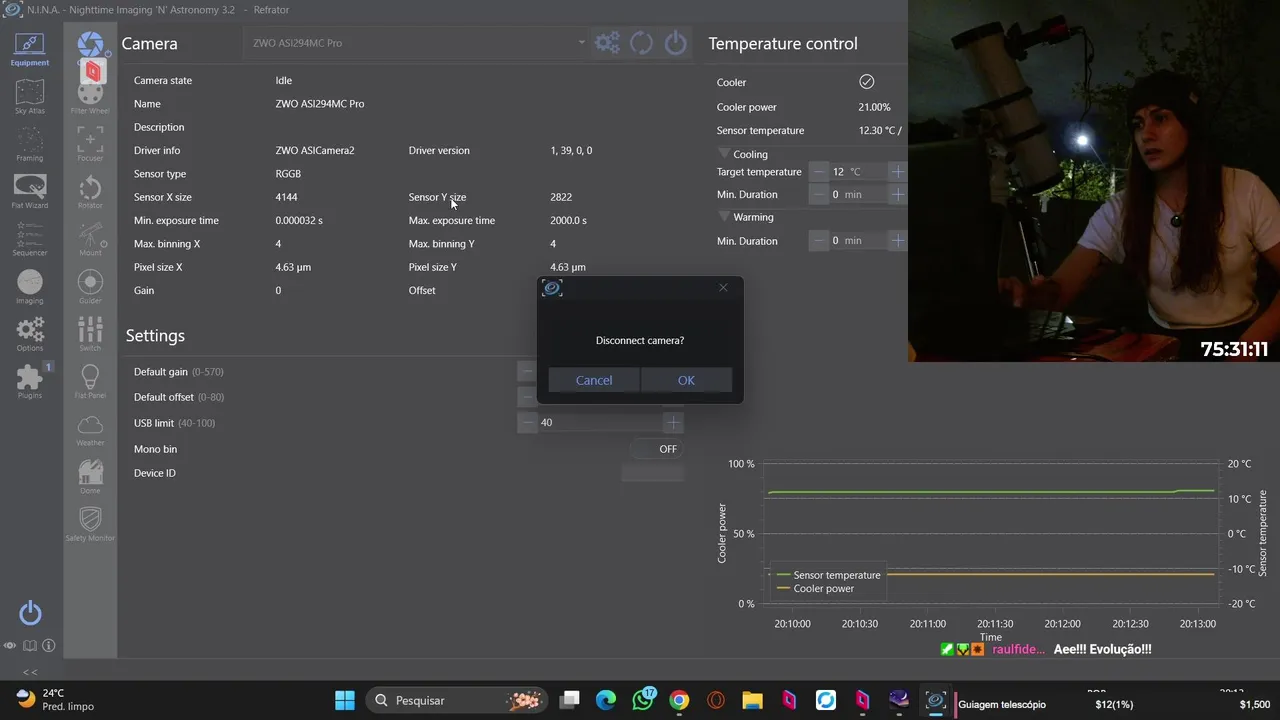The height and width of the screenshot is (720, 1280).
Task: Click the N.I.N.A. taskbar icon
Action: pyautogui.click(x=935, y=700)
